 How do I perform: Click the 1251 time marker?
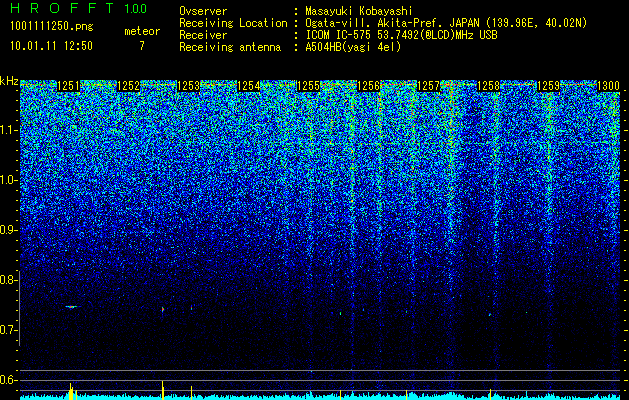(x=68, y=86)
